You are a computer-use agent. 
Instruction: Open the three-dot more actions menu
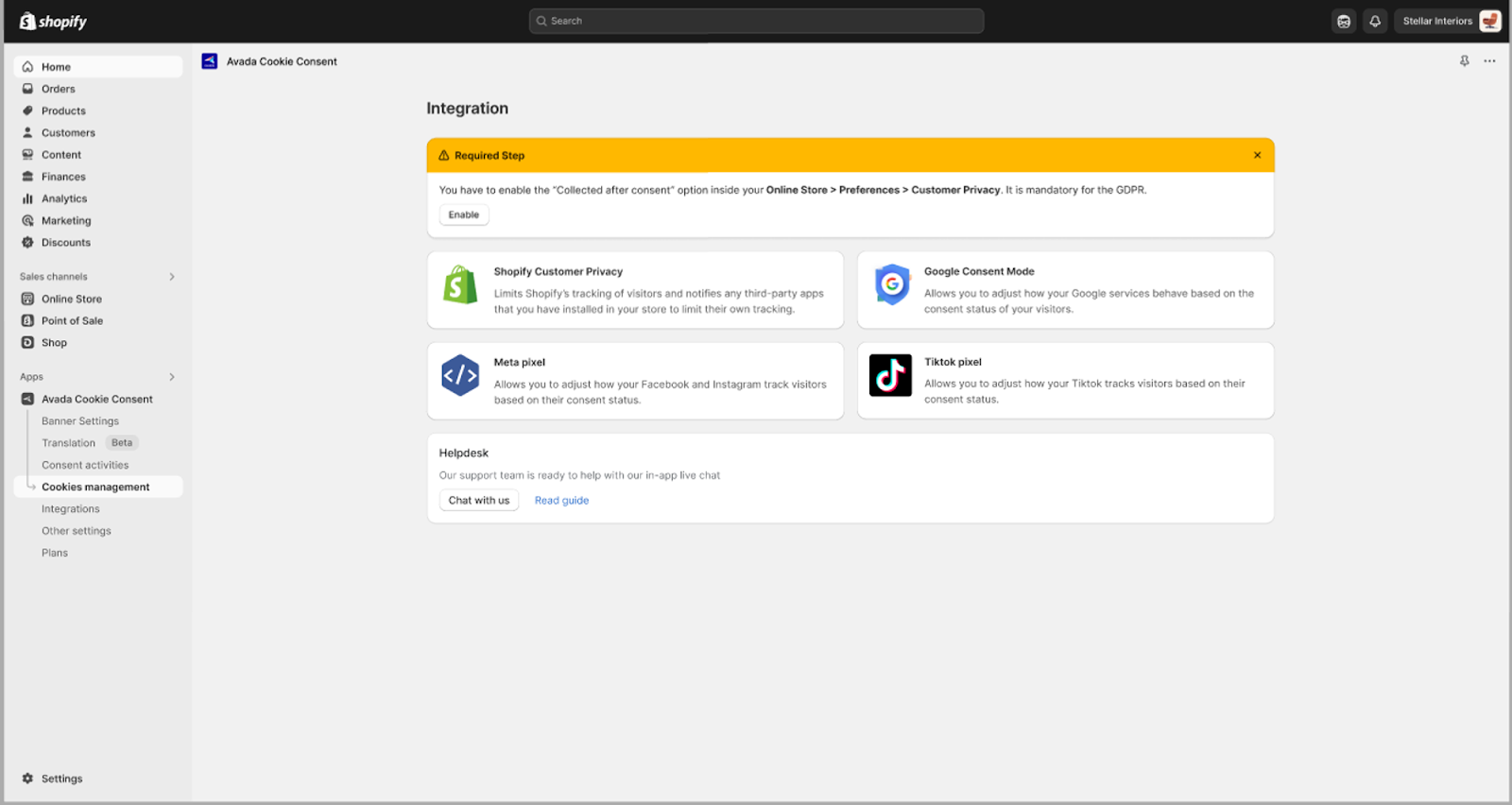coord(1489,61)
